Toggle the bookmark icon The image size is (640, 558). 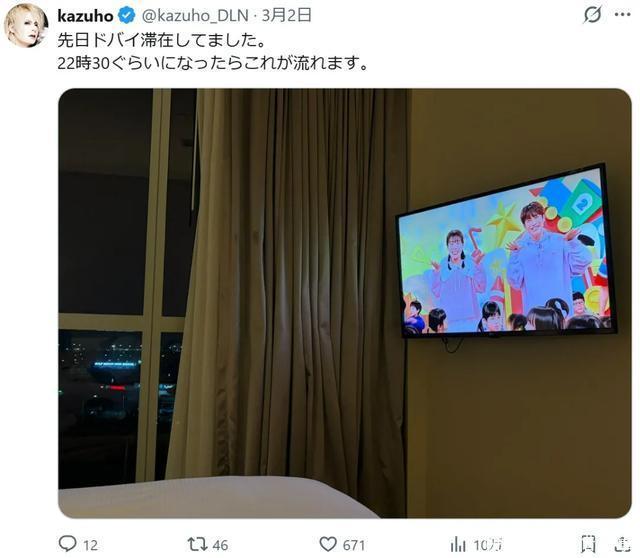pos(588,544)
